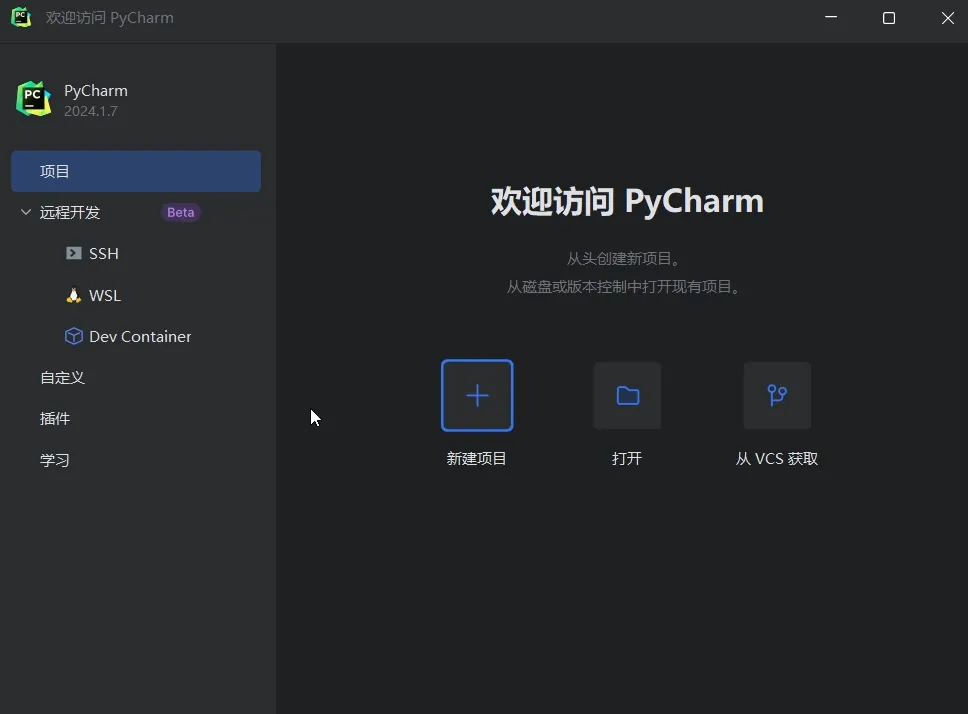Viewport: 968px width, 714px height.
Task: Select the 项目 tab
Action: coord(136,171)
